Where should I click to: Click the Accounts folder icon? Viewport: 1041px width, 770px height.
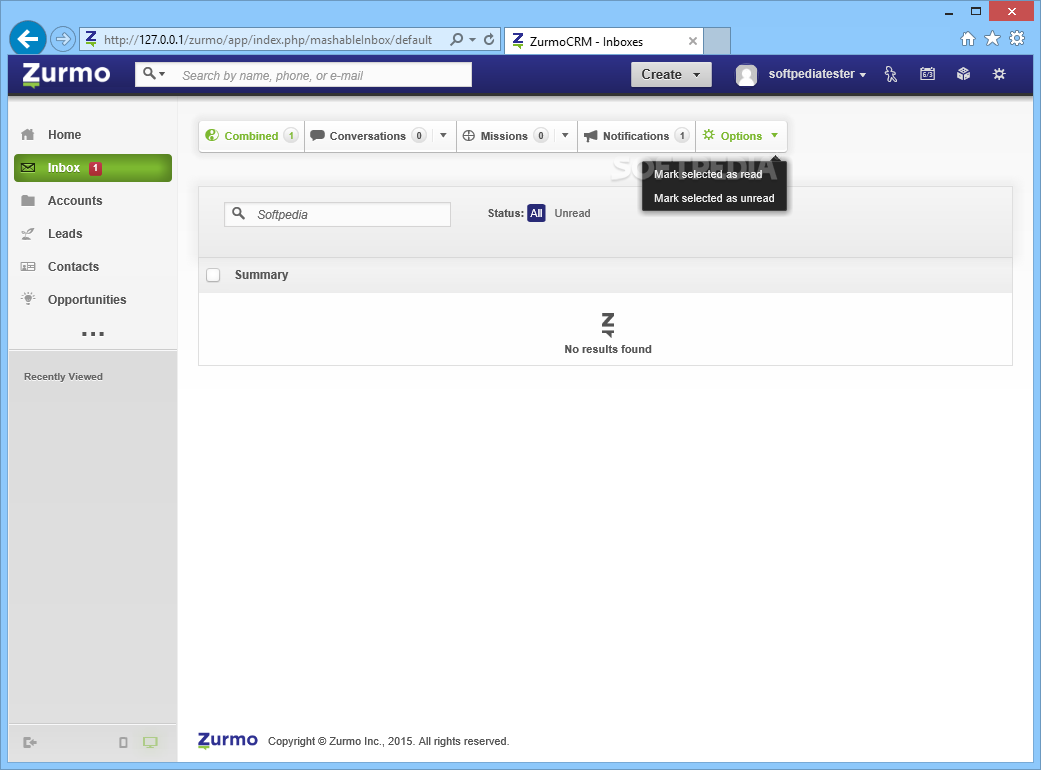click(28, 200)
